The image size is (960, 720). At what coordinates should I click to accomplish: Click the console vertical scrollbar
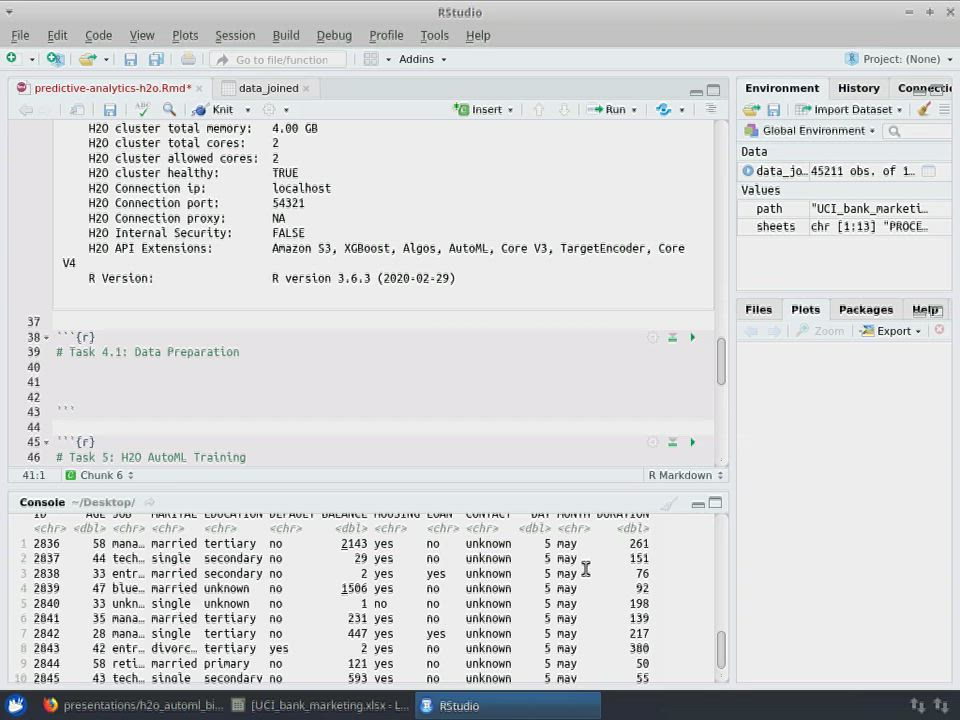[x=720, y=650]
